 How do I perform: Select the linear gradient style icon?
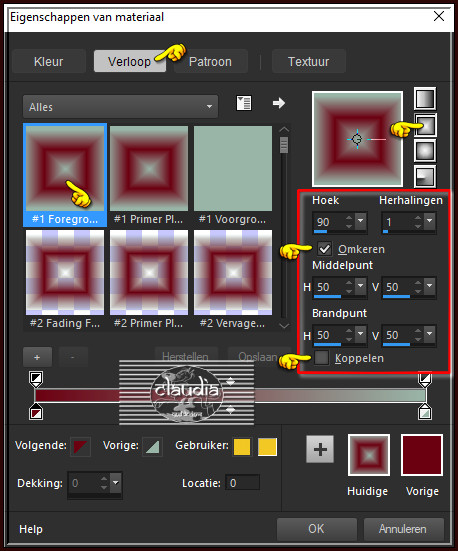point(425,99)
